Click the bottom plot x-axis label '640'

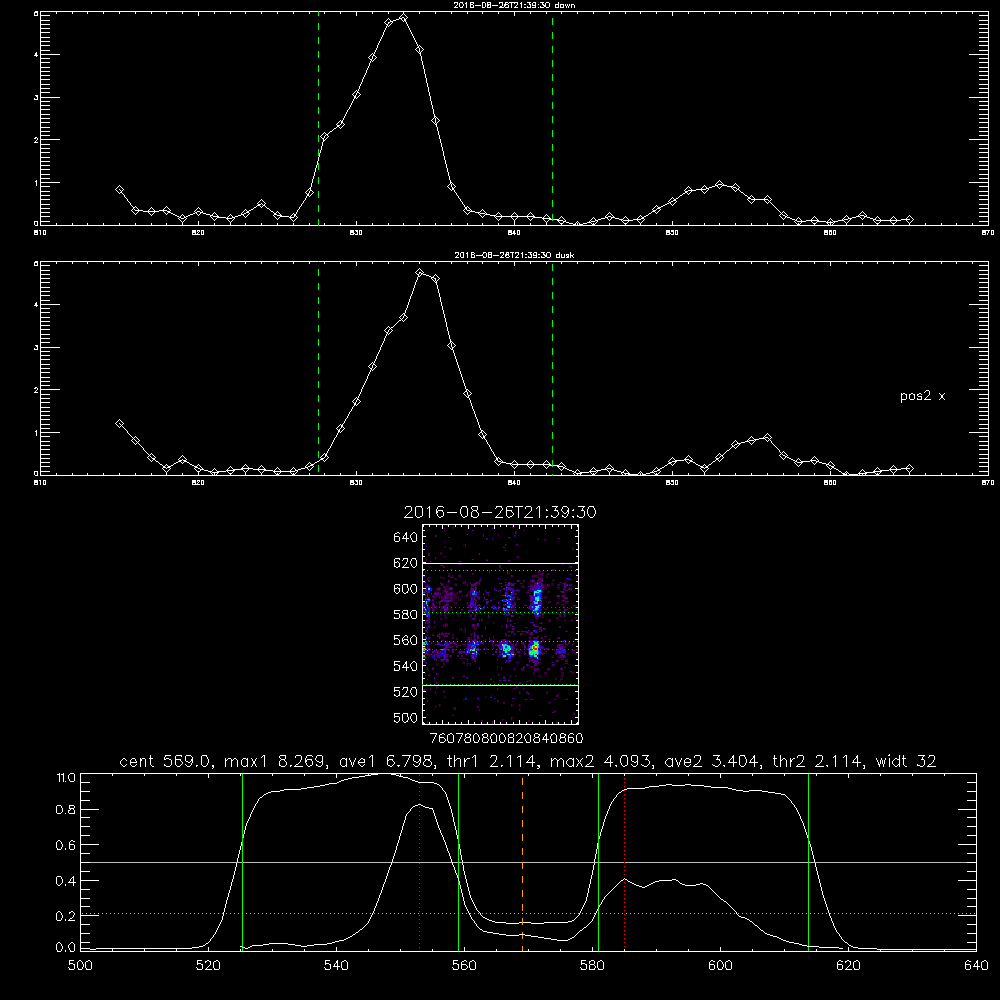click(x=976, y=965)
